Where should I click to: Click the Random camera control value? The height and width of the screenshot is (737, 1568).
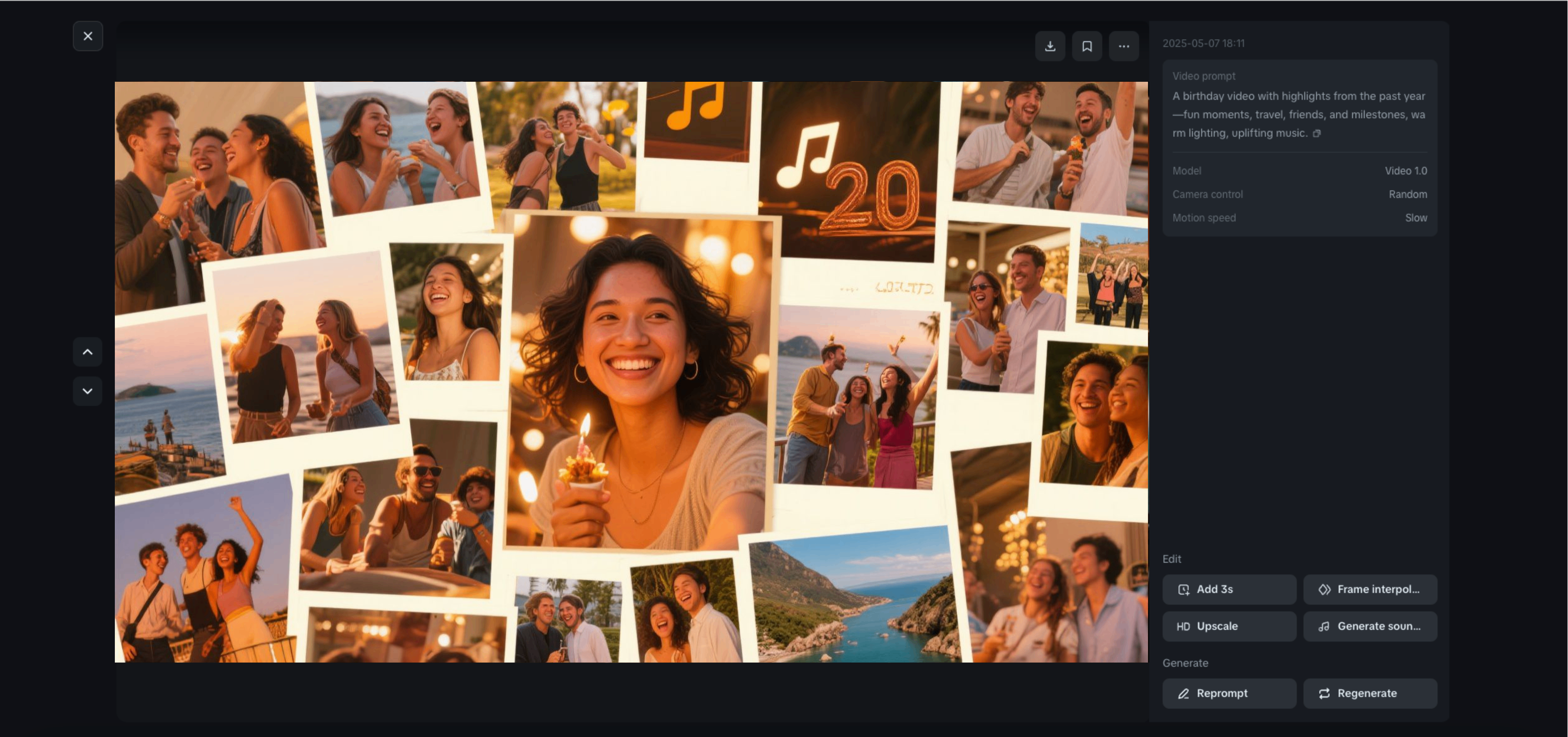pos(1407,194)
